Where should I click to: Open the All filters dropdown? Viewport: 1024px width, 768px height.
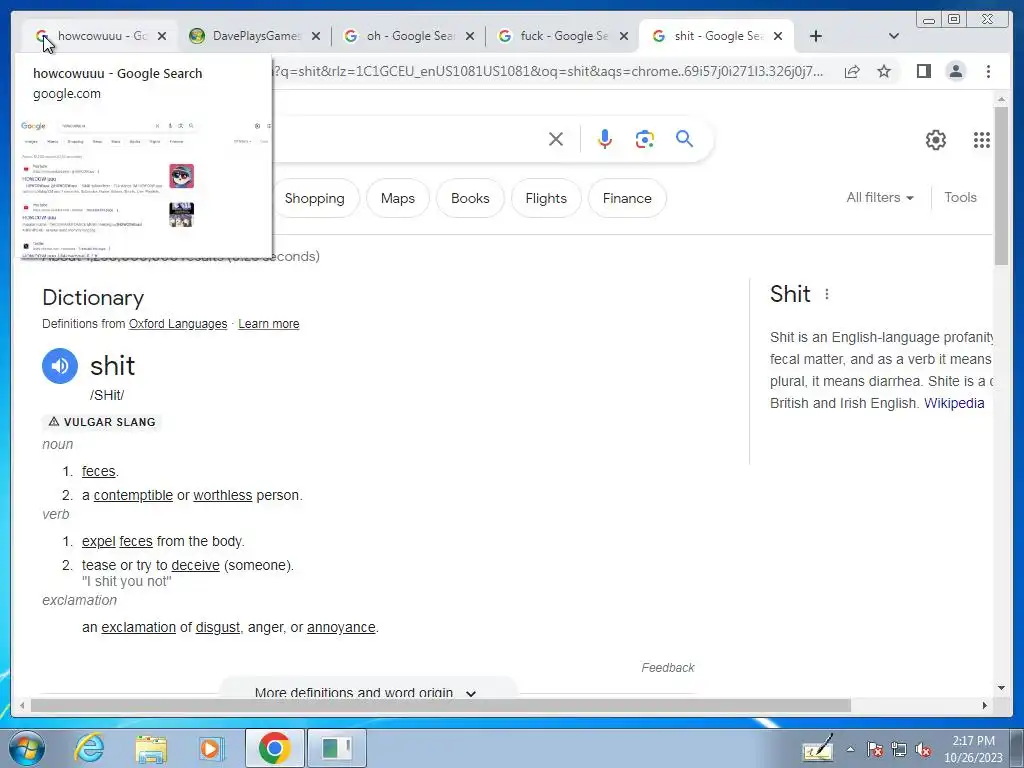tap(880, 197)
